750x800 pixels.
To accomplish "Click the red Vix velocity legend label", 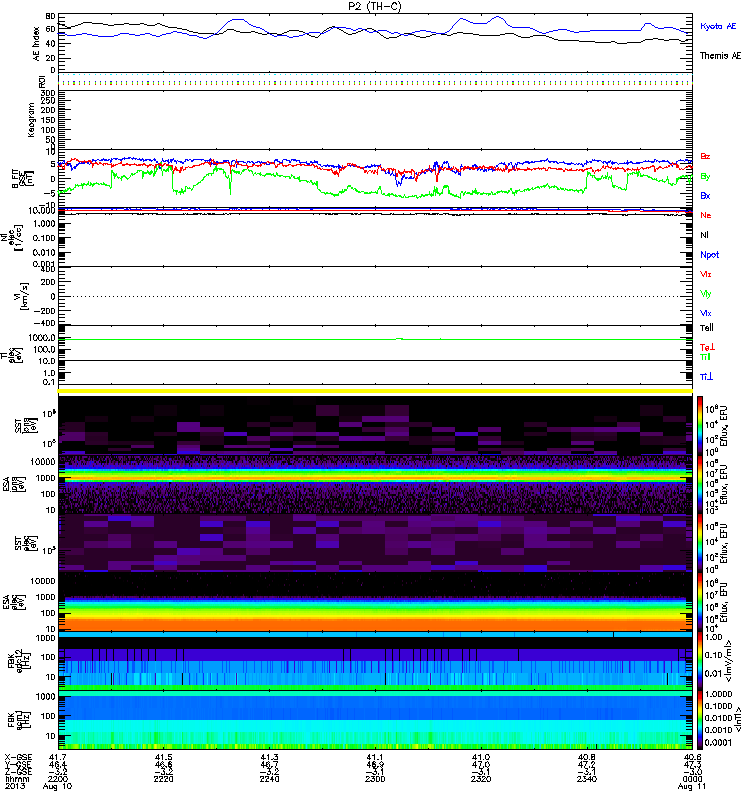I will pos(705,274).
